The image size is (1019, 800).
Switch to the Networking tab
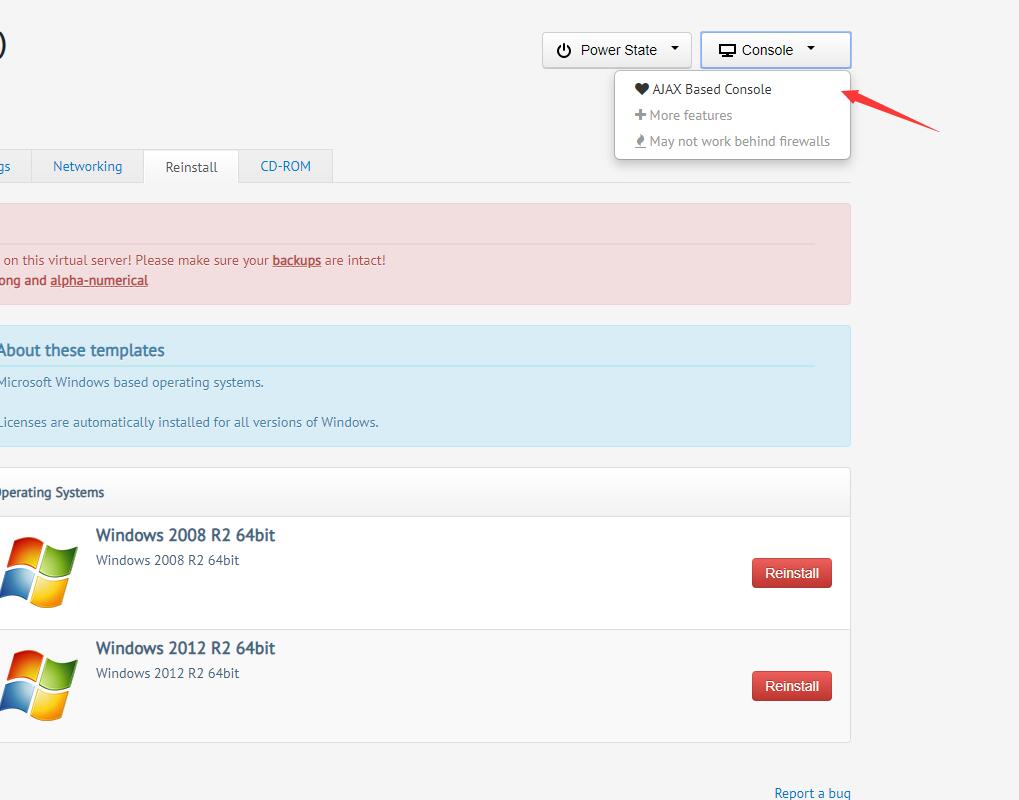tap(87, 166)
